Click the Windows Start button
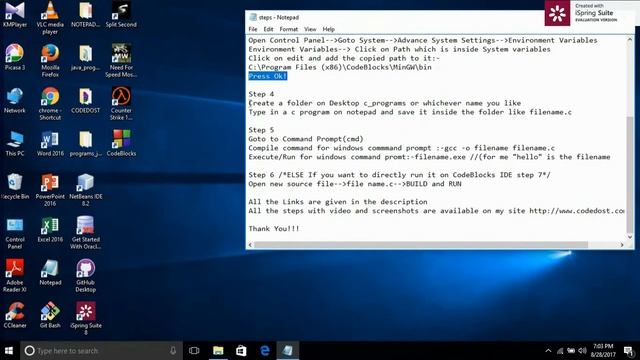 point(9,351)
